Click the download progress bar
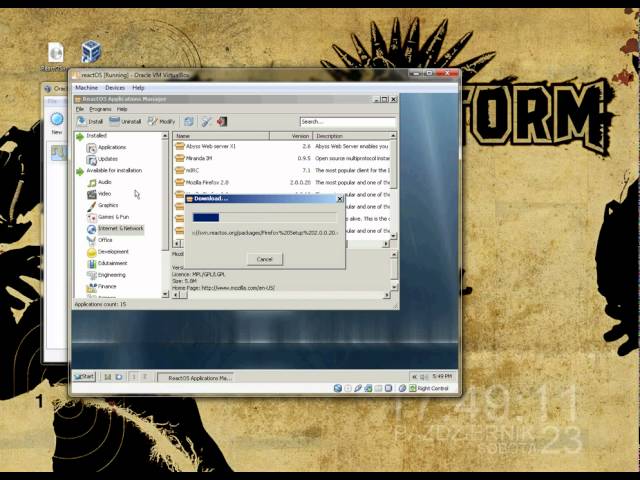This screenshot has width=640, height=480. coord(264,218)
